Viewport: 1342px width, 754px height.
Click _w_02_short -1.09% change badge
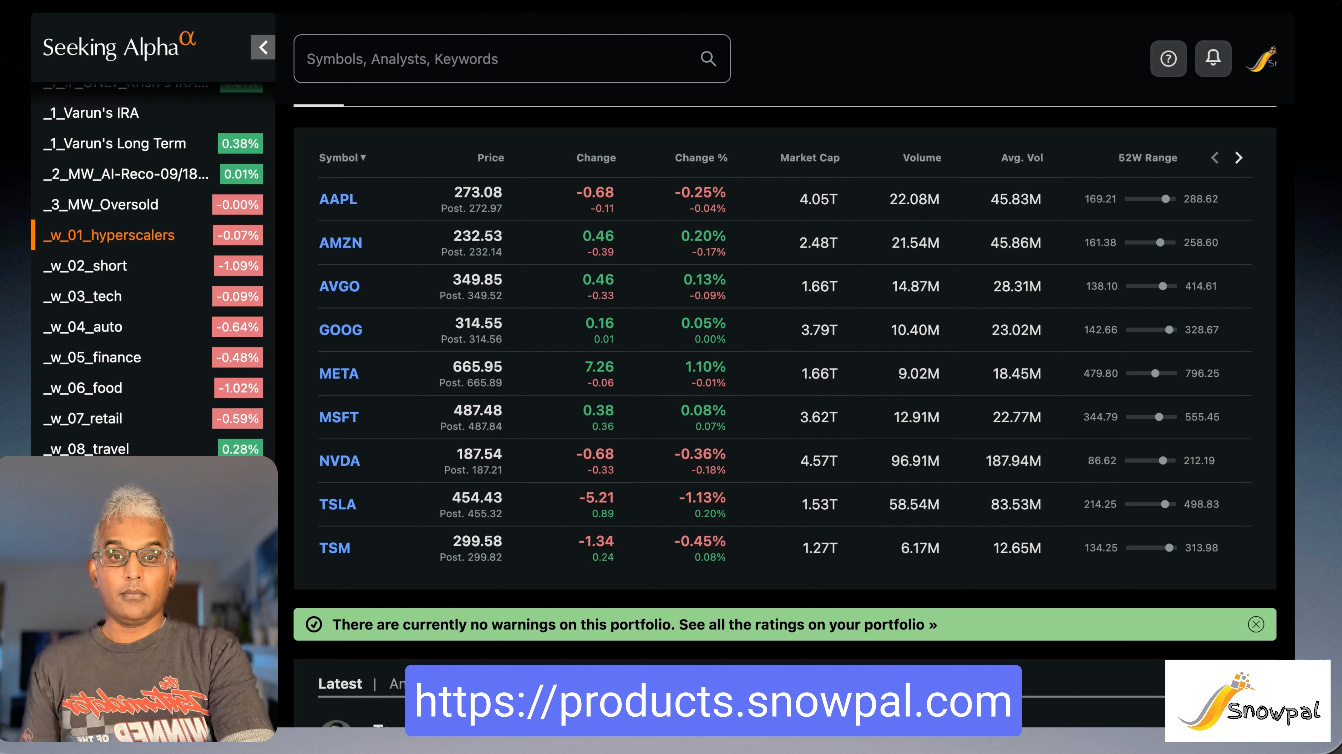238,266
